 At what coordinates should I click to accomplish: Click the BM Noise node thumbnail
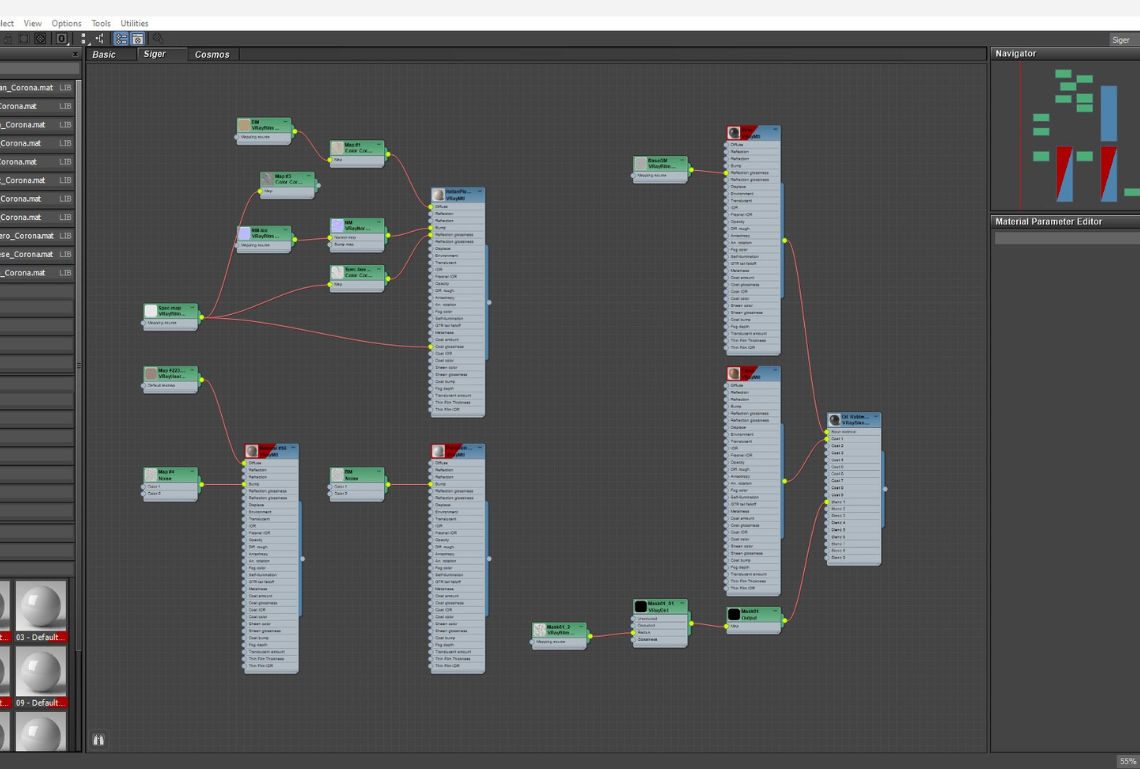[337, 475]
